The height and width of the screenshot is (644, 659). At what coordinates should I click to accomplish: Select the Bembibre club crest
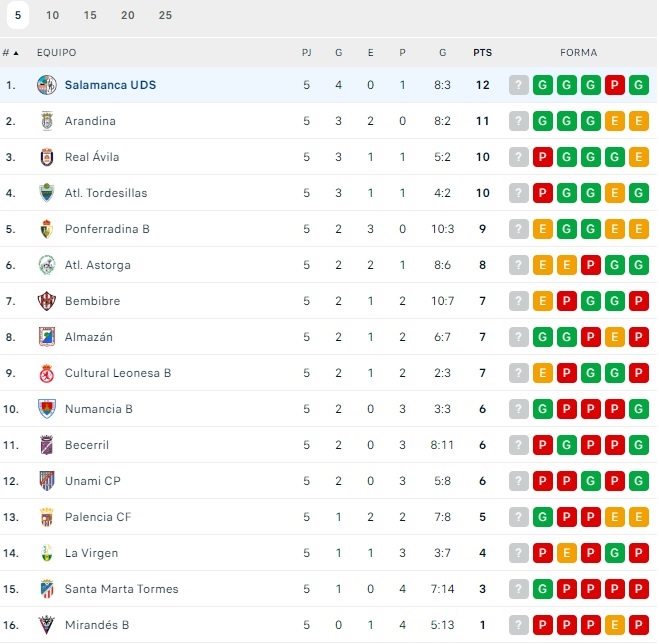click(x=46, y=301)
